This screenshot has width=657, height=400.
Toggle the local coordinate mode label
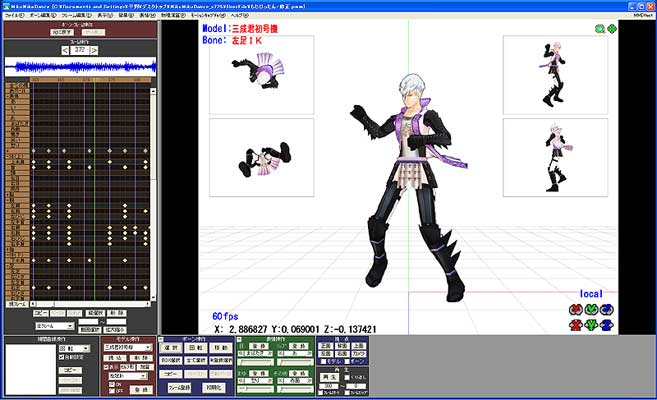pos(591,294)
